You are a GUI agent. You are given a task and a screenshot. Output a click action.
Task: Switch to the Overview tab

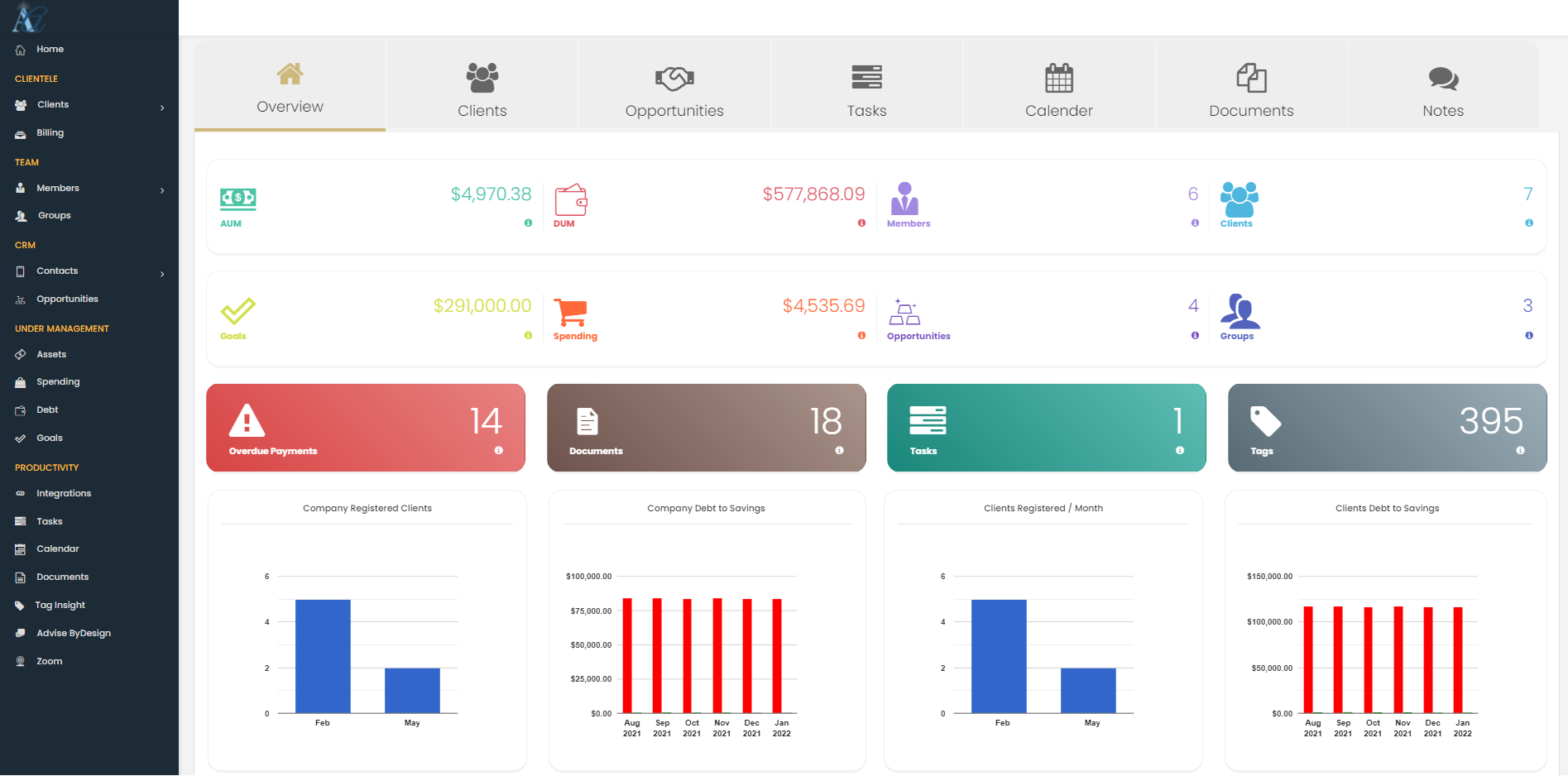(x=290, y=86)
